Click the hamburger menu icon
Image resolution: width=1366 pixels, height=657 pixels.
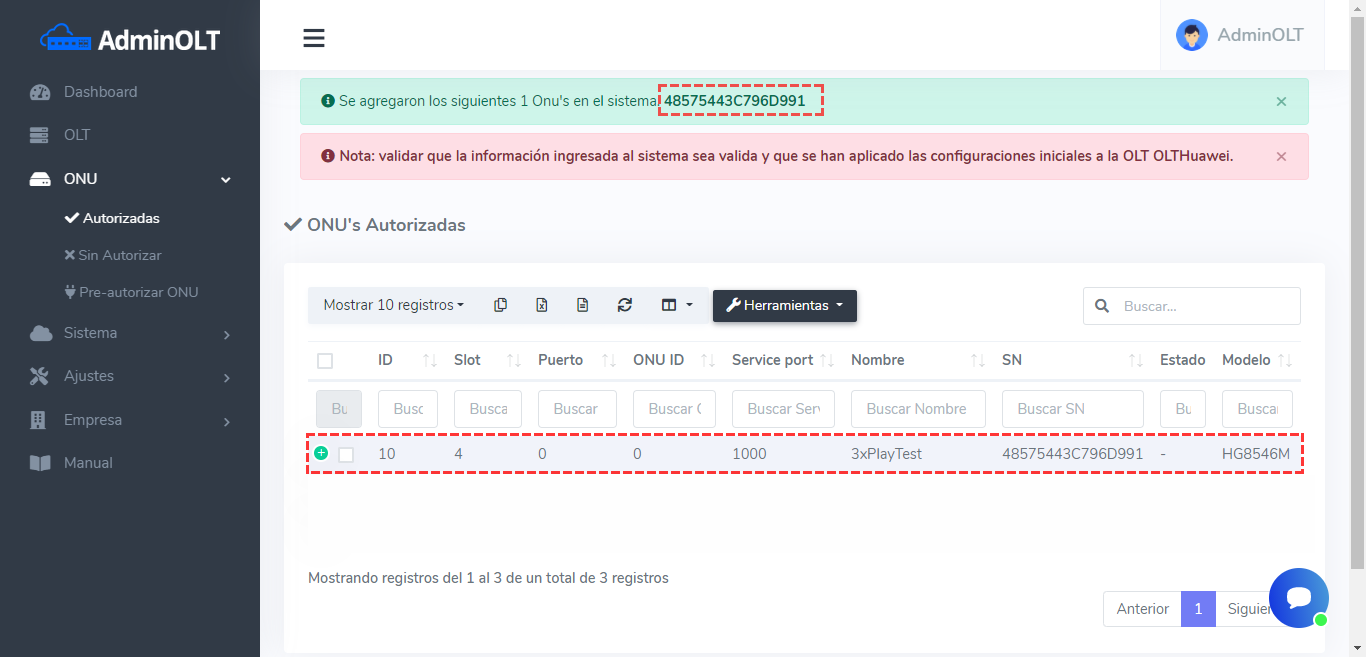[x=314, y=38]
